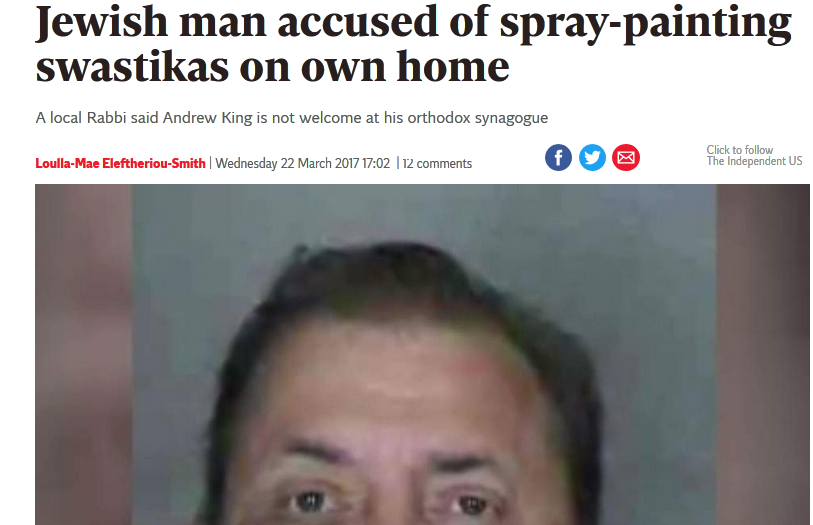Screen dimensions: 813x525
Task: Select the article headline's first line
Action: [414, 23]
